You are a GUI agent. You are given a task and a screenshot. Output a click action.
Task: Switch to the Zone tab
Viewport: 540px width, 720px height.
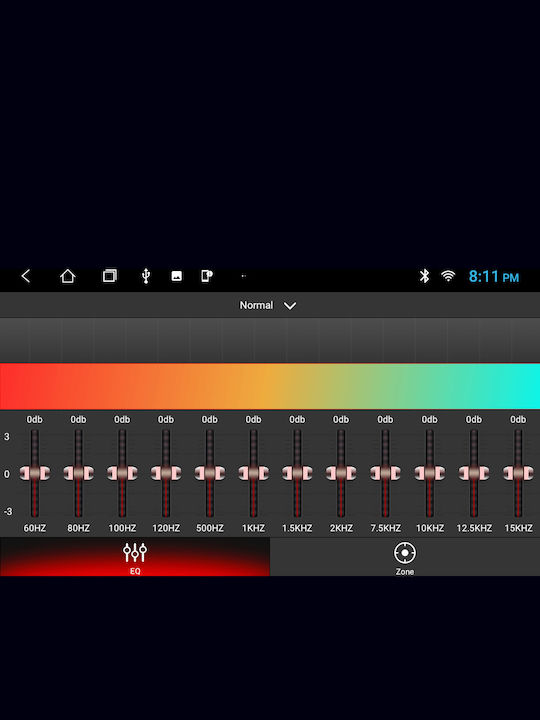click(x=405, y=557)
